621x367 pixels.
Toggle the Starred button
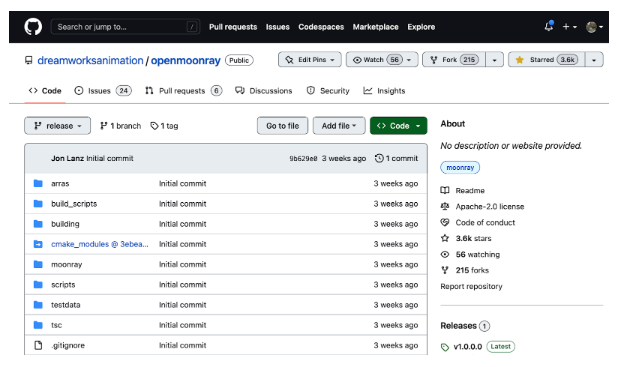(547, 60)
